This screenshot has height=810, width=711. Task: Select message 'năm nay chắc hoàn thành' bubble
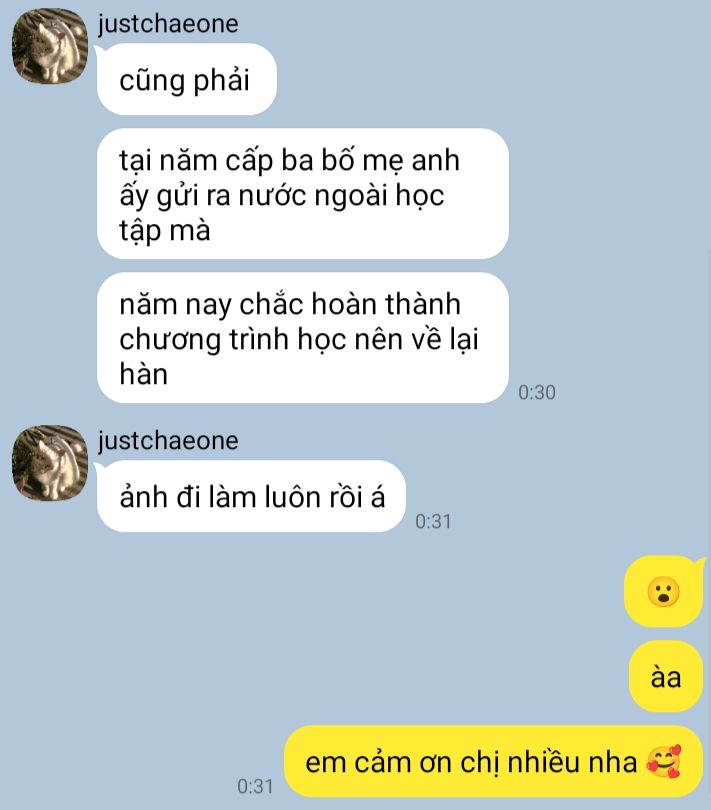pyautogui.click(x=303, y=338)
